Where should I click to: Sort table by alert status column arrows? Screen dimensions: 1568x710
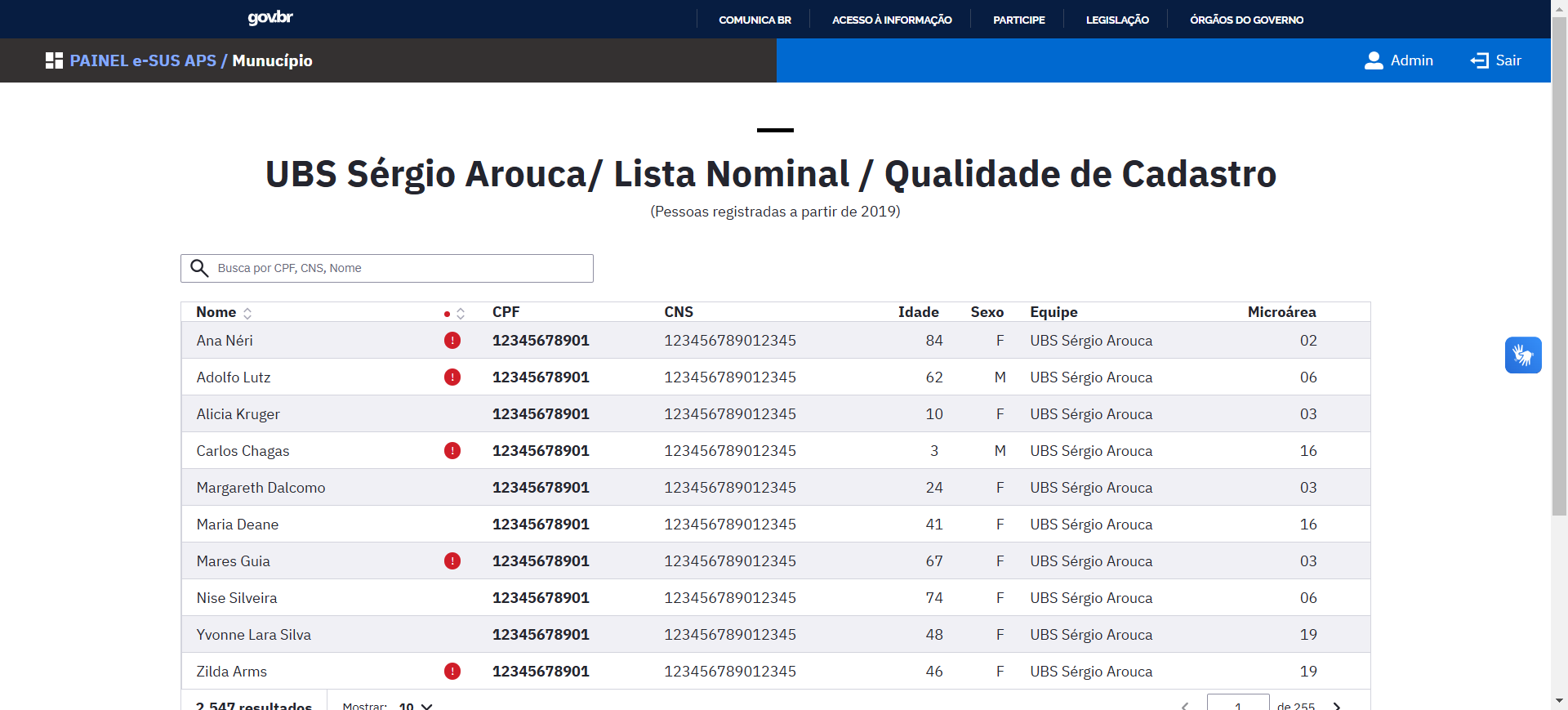(461, 313)
